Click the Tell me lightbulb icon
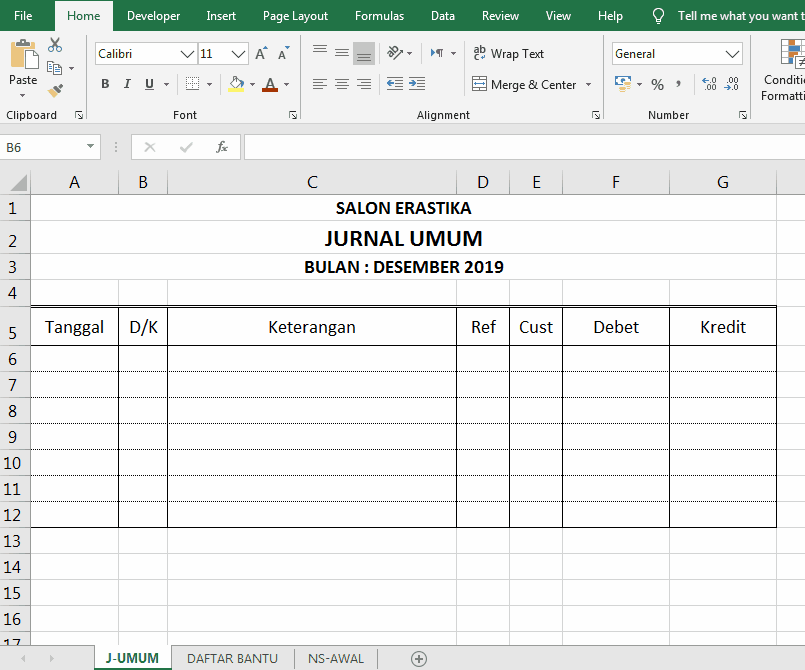Viewport: 805px width, 670px height. 658,16
